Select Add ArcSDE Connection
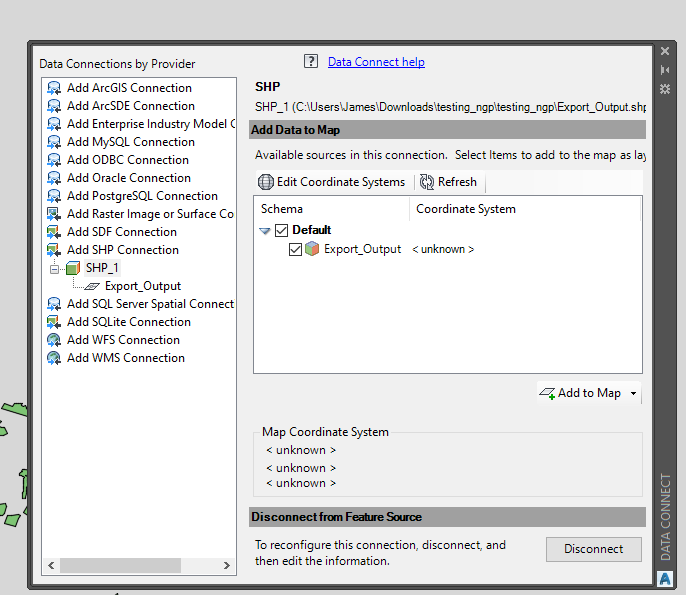686x595 pixels. [x=131, y=106]
